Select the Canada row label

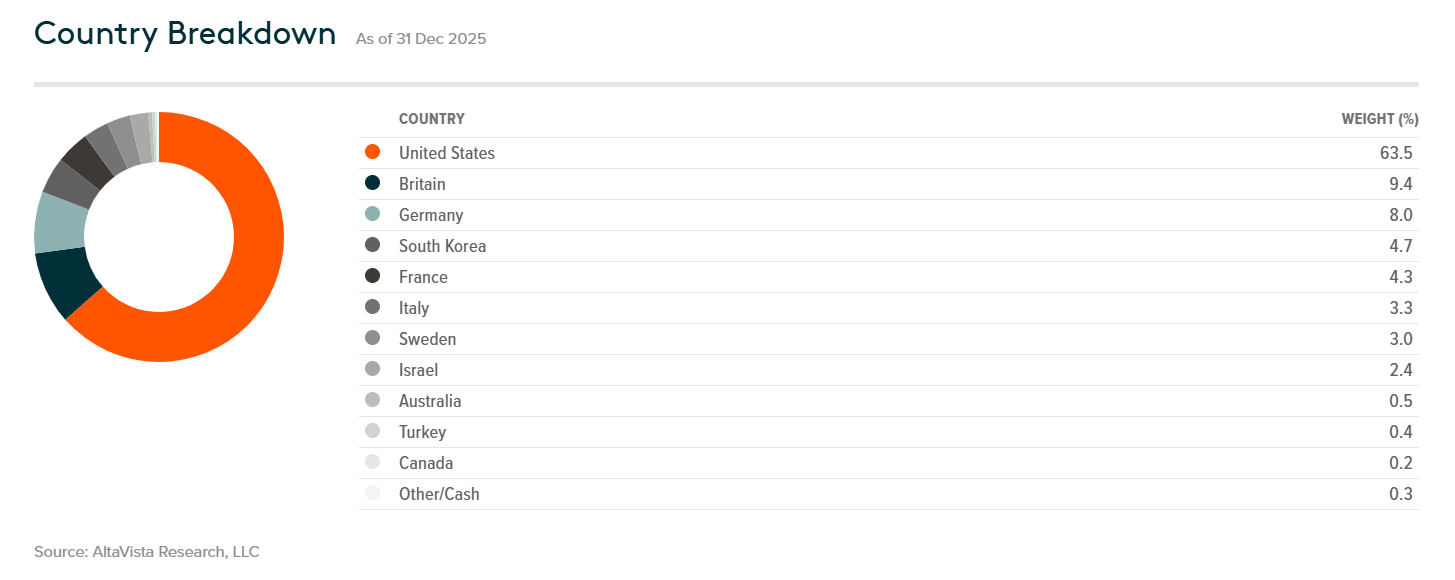[x=426, y=463]
